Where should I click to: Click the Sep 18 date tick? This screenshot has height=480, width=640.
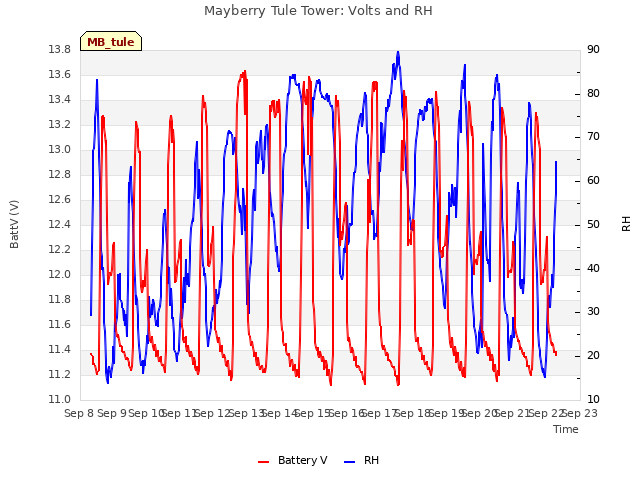coord(413,413)
